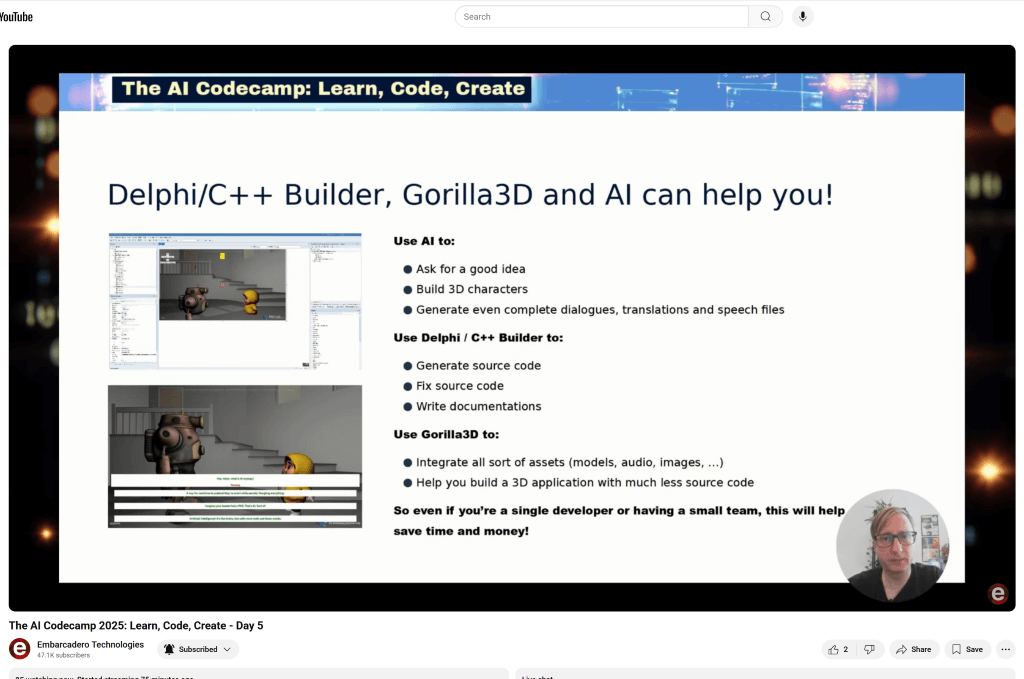Click the Embarcadero watermark in the player
The width and height of the screenshot is (1024, 679).
coord(998,593)
